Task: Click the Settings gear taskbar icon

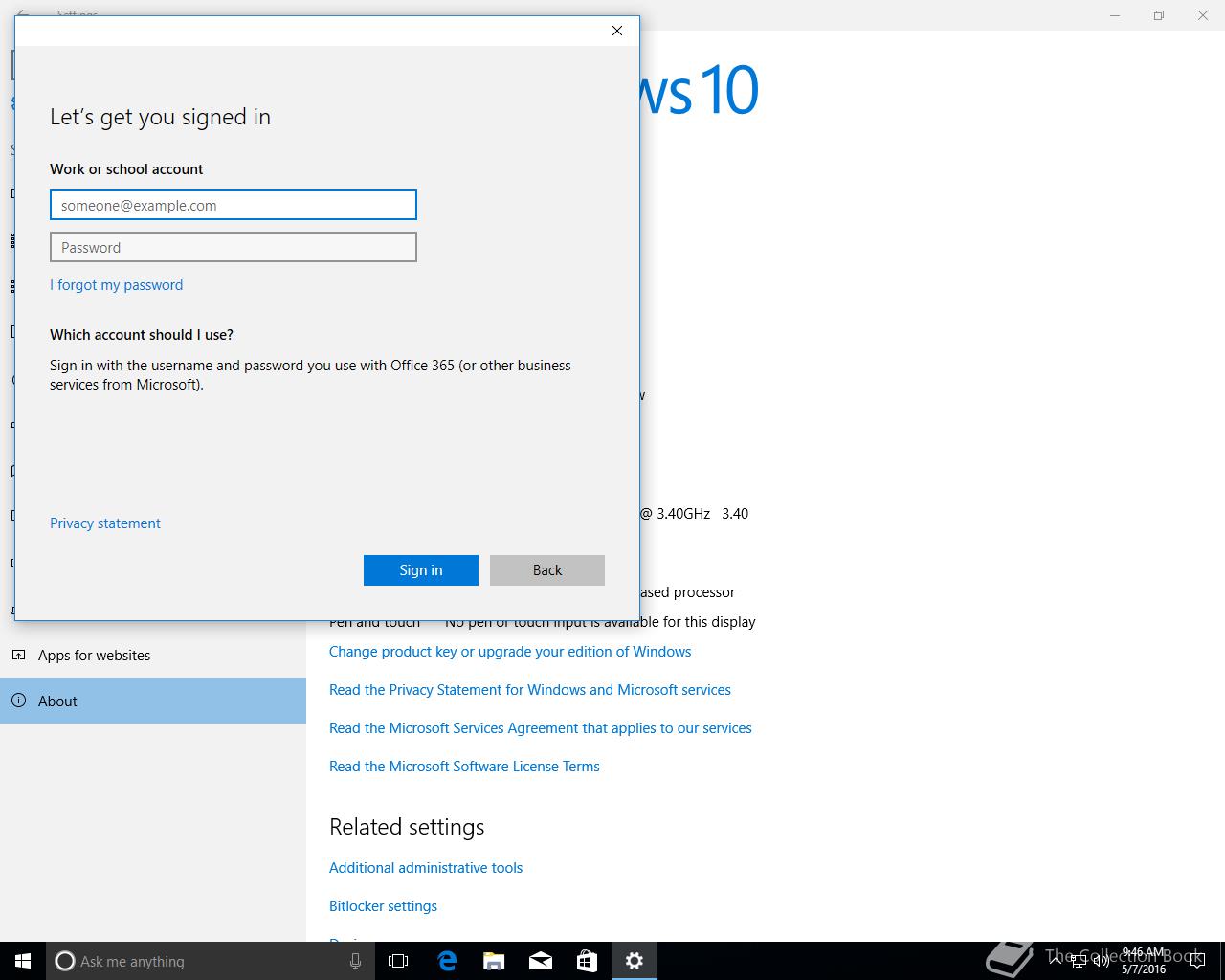Action: point(635,961)
